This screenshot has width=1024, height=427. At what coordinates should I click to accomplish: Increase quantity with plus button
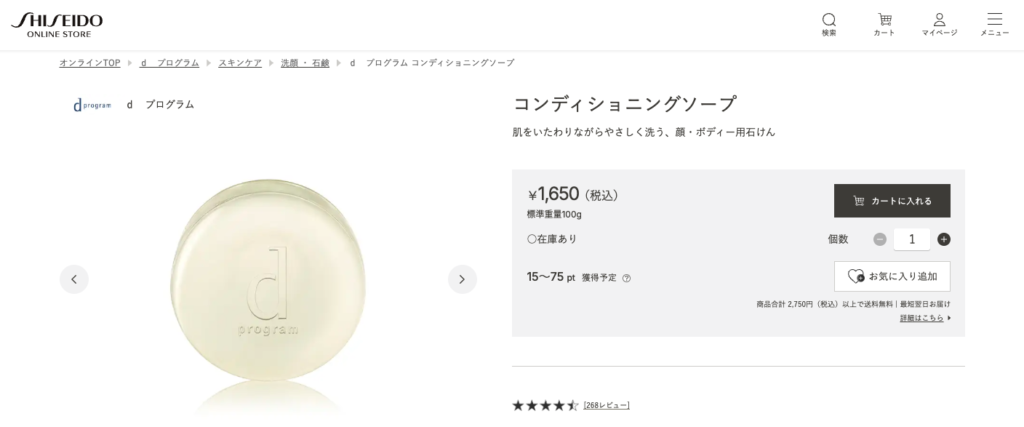click(x=944, y=239)
